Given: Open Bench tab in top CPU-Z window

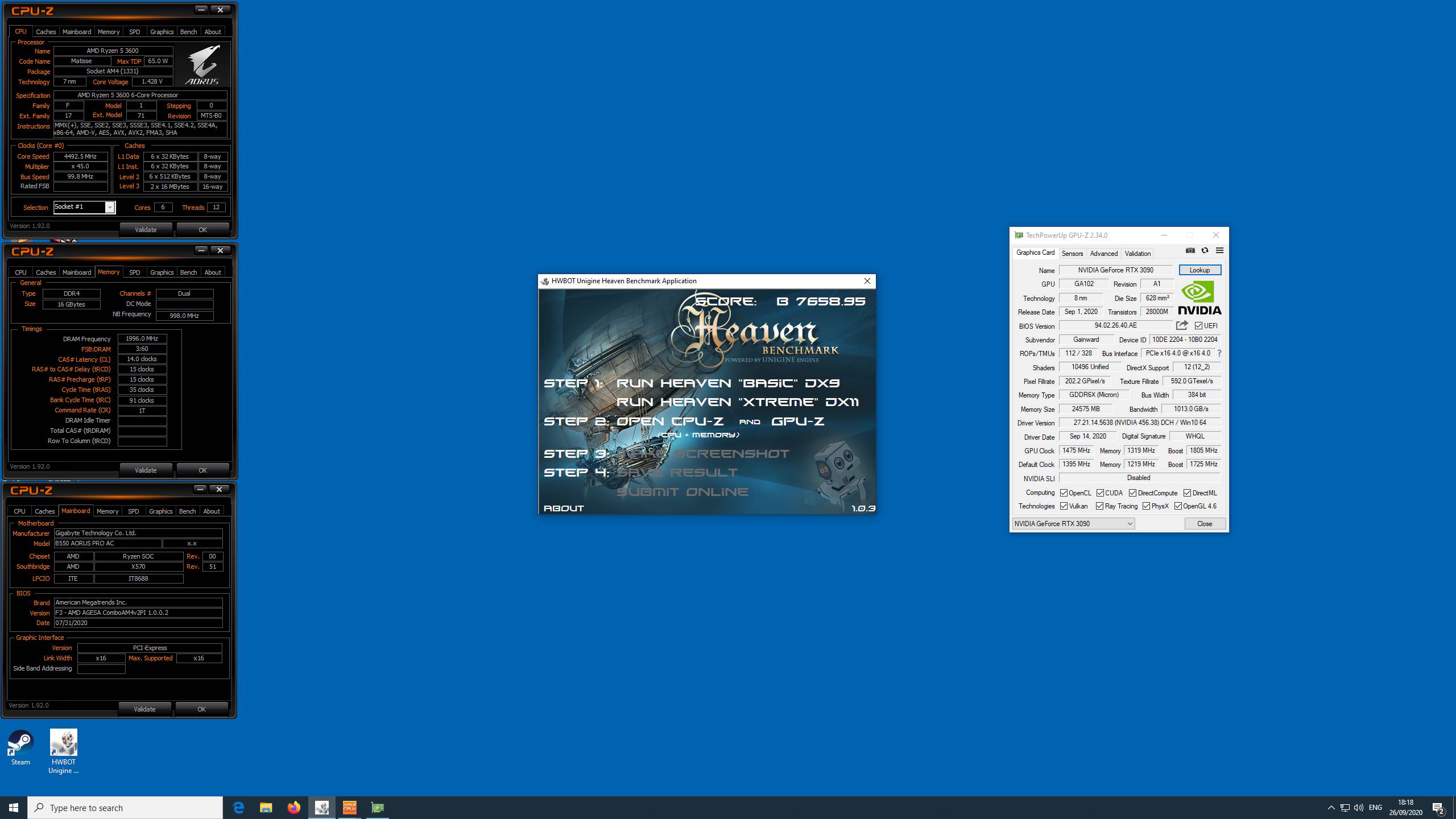Looking at the screenshot, I should (x=188, y=32).
